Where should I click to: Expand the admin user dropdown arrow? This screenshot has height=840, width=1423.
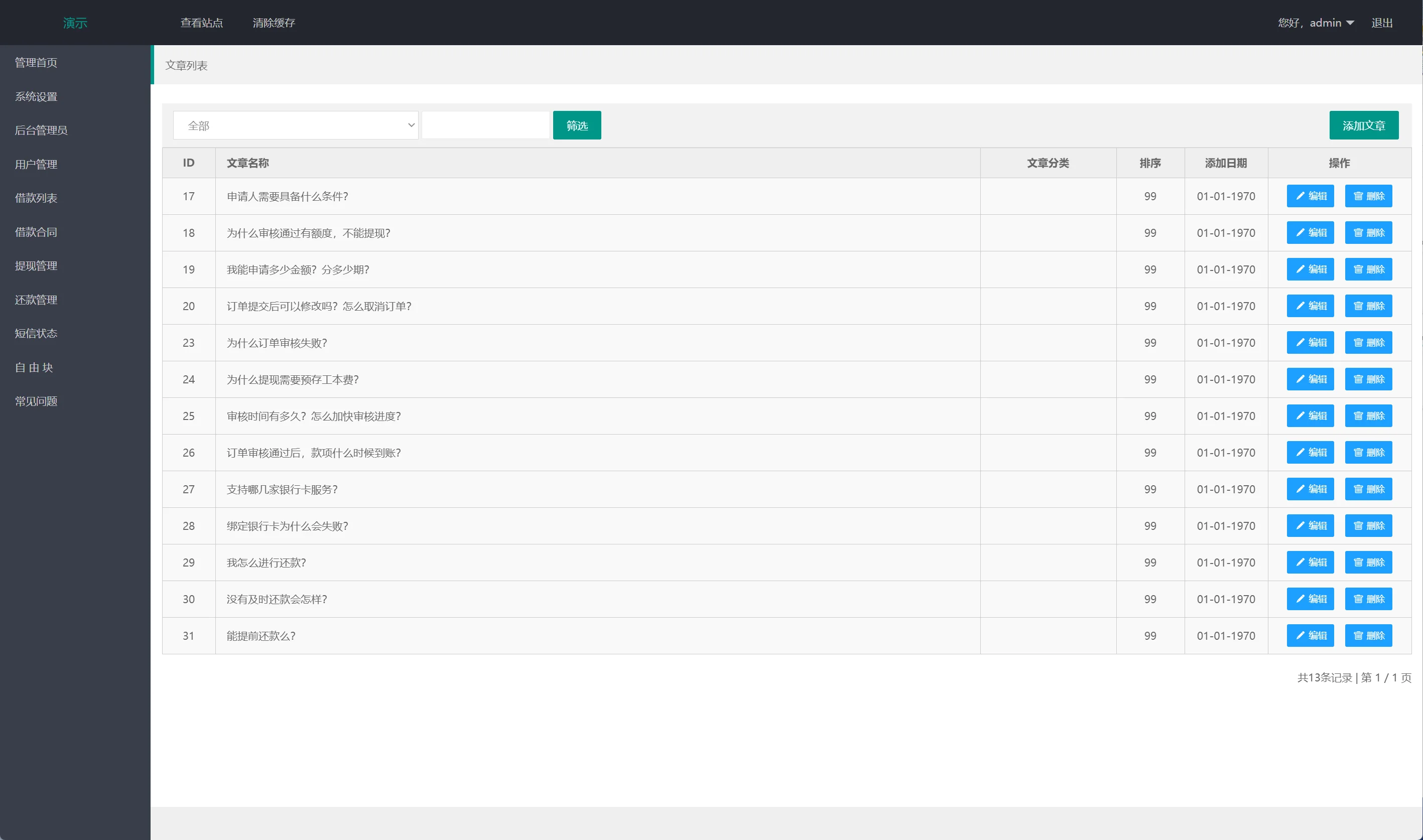pos(1350,23)
